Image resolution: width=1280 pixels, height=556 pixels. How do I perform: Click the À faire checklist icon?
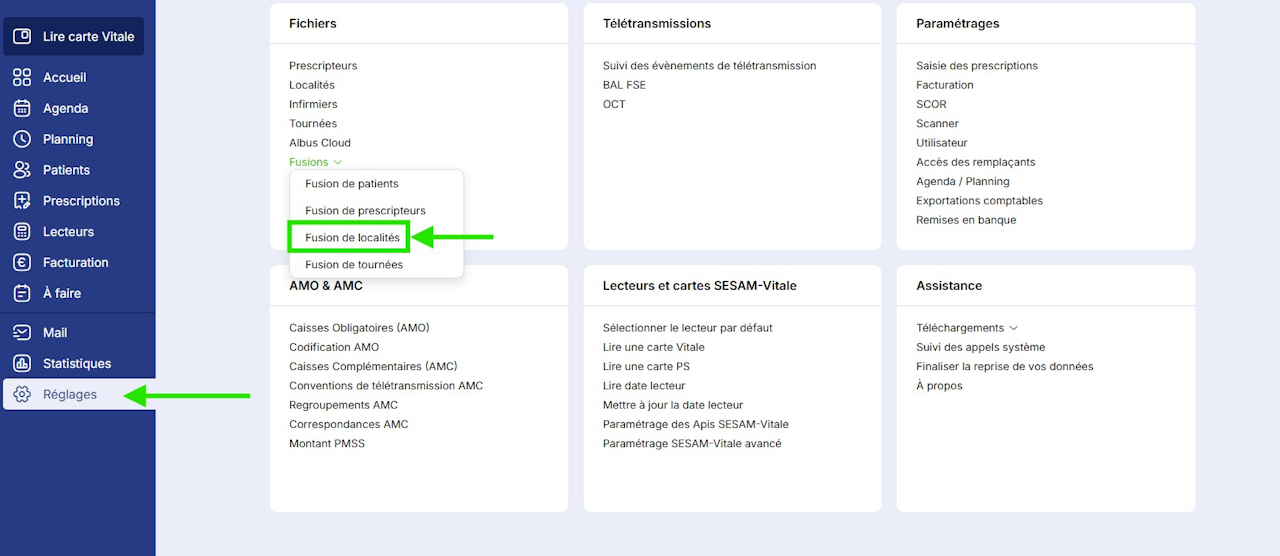tap(22, 294)
